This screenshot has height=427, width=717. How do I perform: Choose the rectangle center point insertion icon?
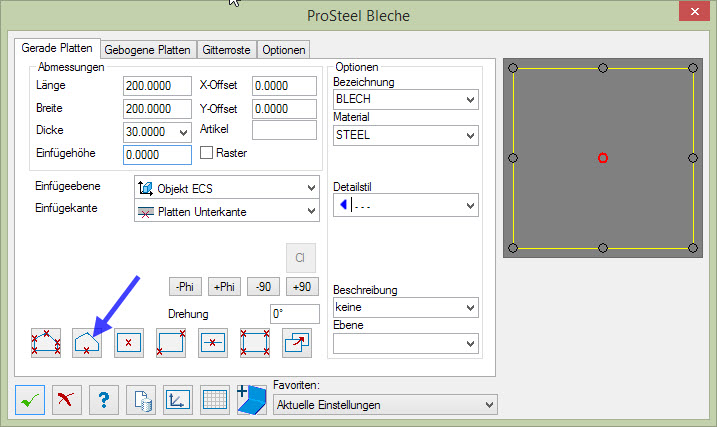coord(129,342)
